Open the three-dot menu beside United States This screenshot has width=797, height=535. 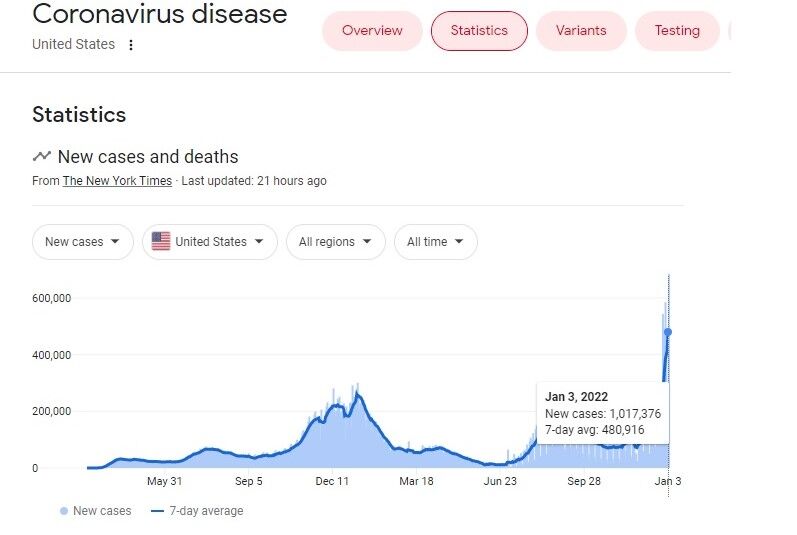pyautogui.click(x=131, y=45)
